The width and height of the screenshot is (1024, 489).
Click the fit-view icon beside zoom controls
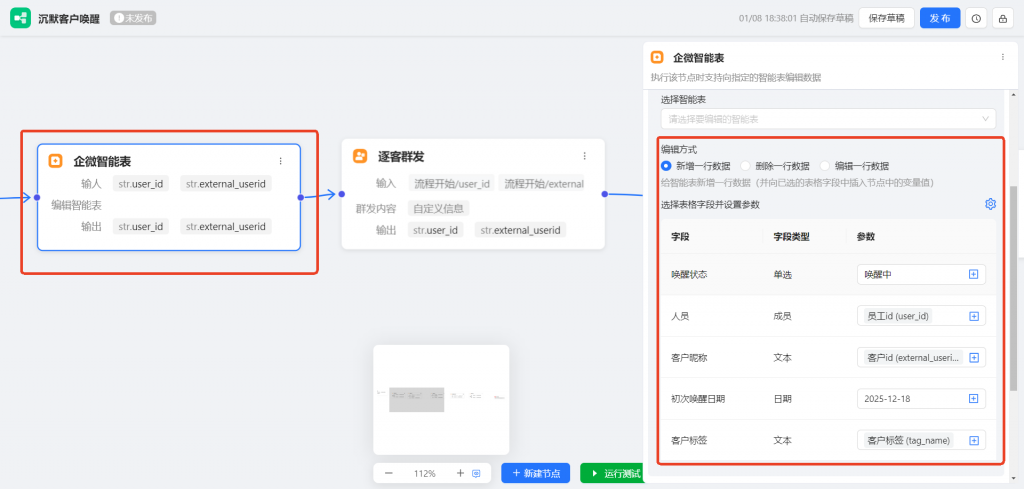click(476, 473)
